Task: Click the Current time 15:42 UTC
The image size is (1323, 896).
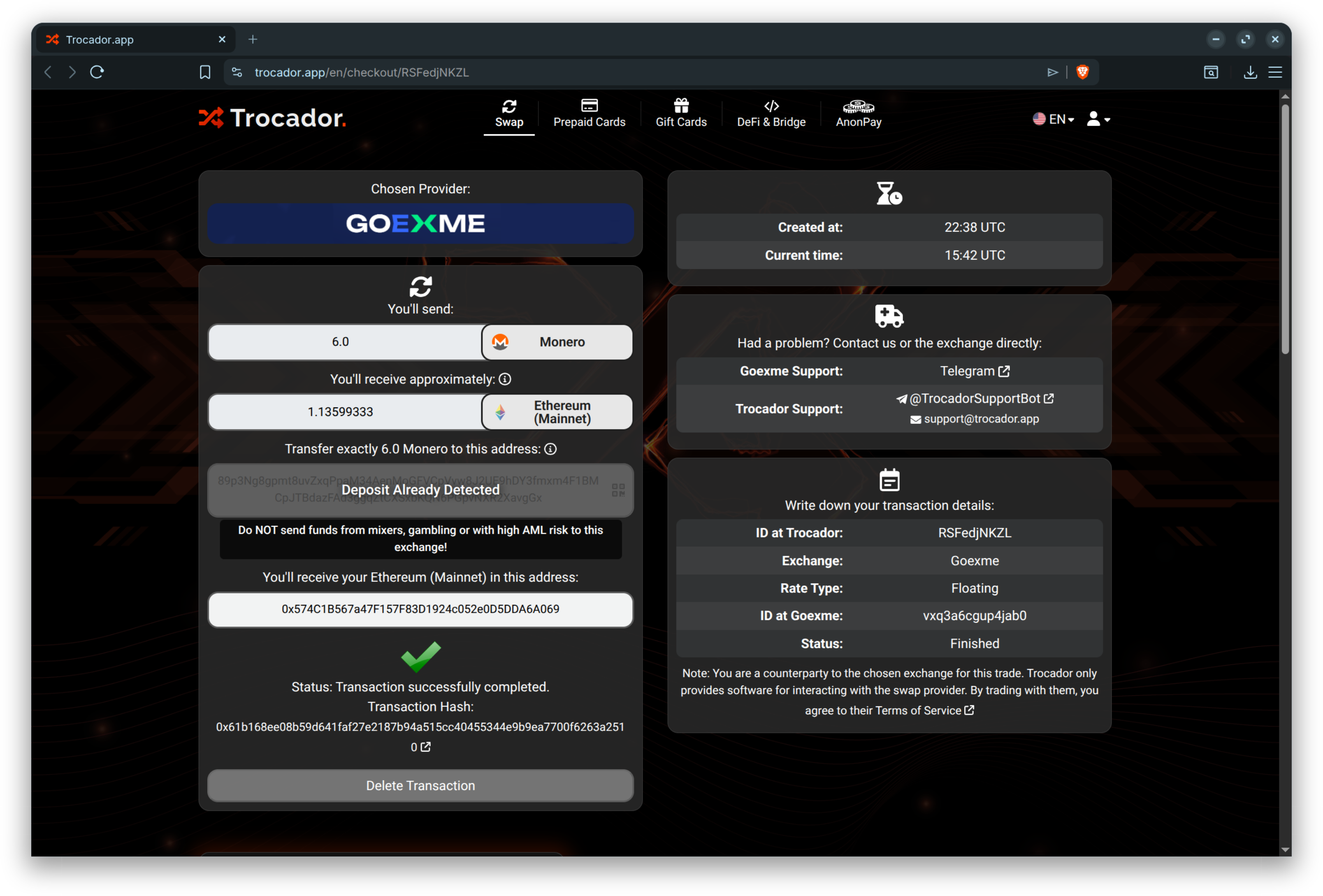Action: click(x=975, y=255)
